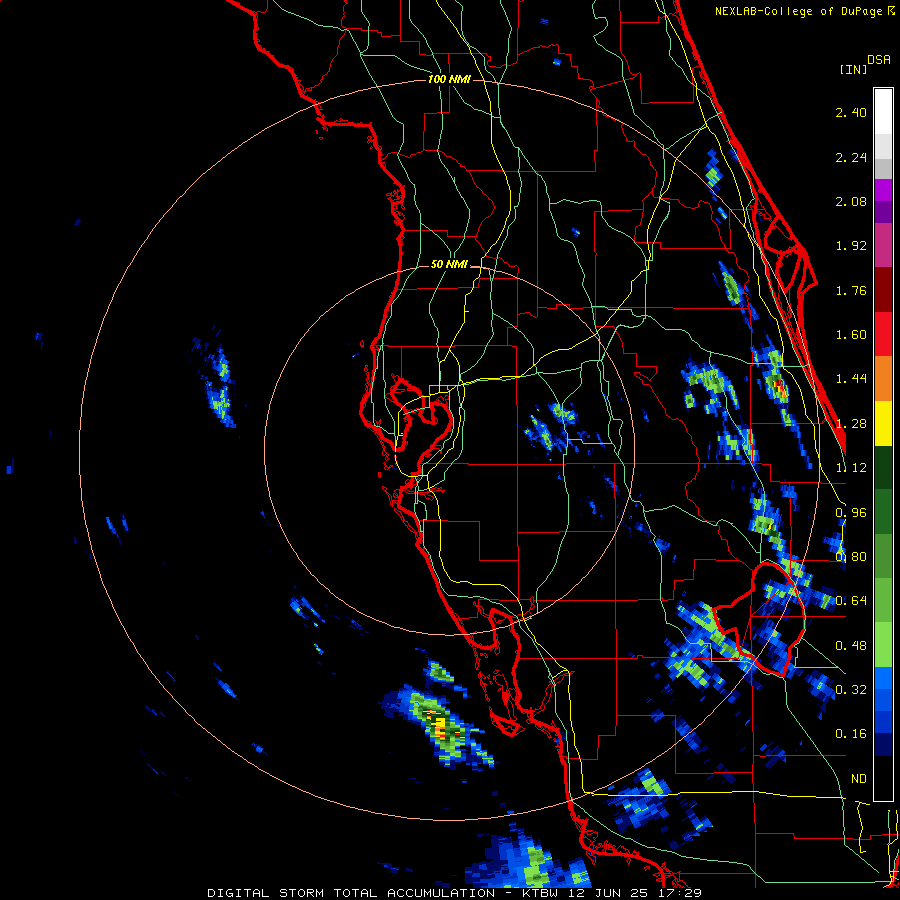The height and width of the screenshot is (900, 900).
Task: Click the 2.24 legend value
Action: (x=851, y=157)
